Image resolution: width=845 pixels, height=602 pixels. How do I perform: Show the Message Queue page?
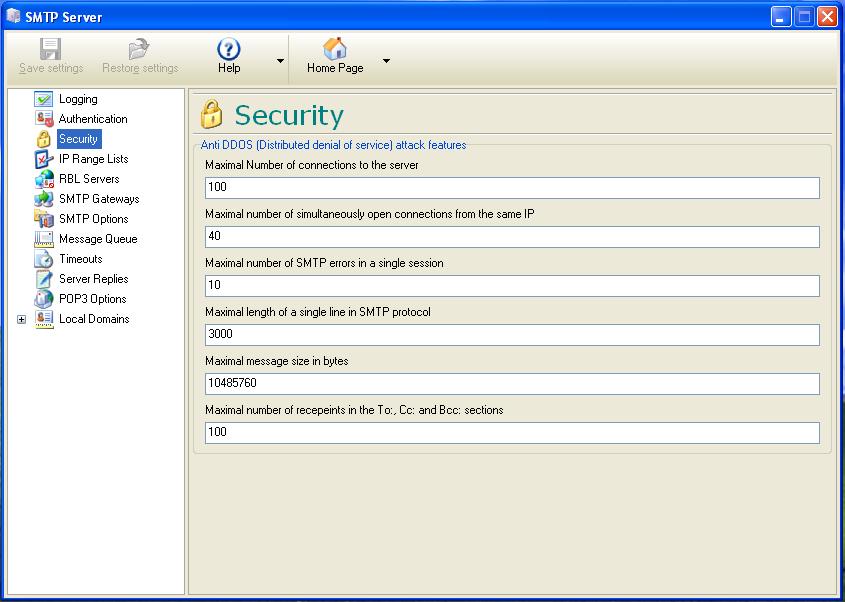point(98,239)
